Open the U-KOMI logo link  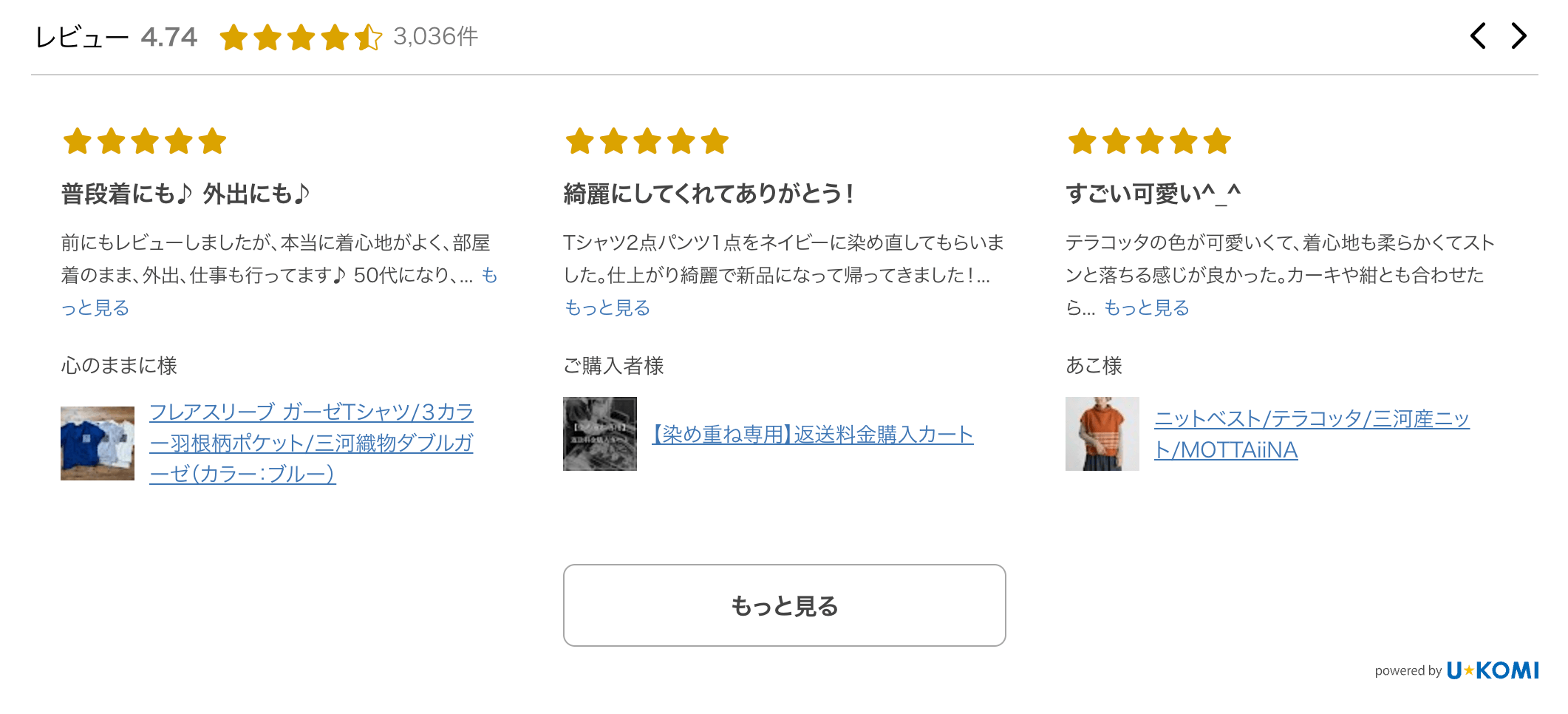click(1492, 670)
